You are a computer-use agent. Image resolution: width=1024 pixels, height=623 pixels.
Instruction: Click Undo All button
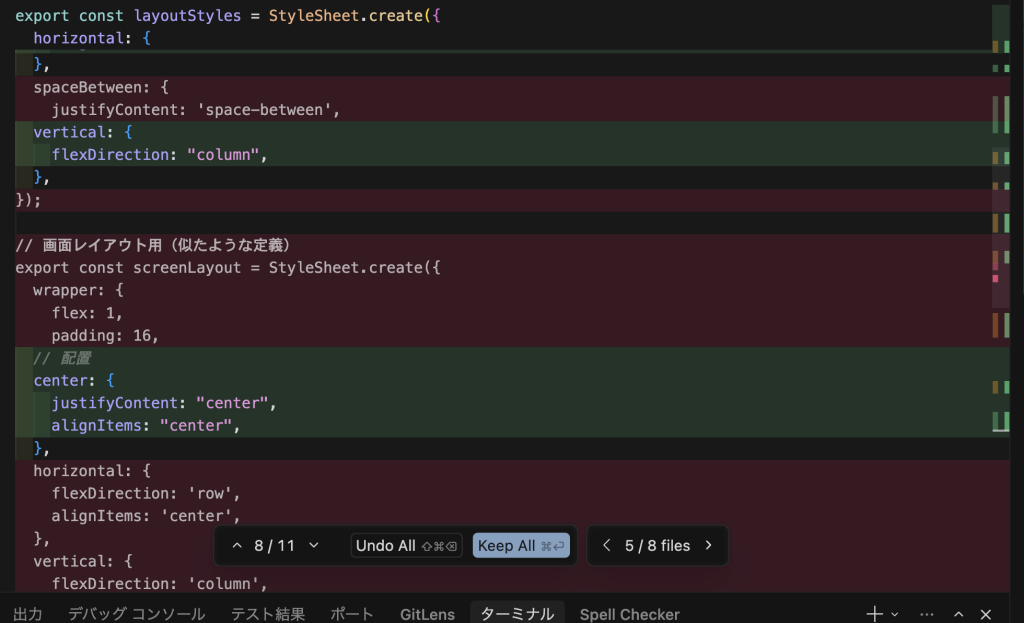(406, 546)
